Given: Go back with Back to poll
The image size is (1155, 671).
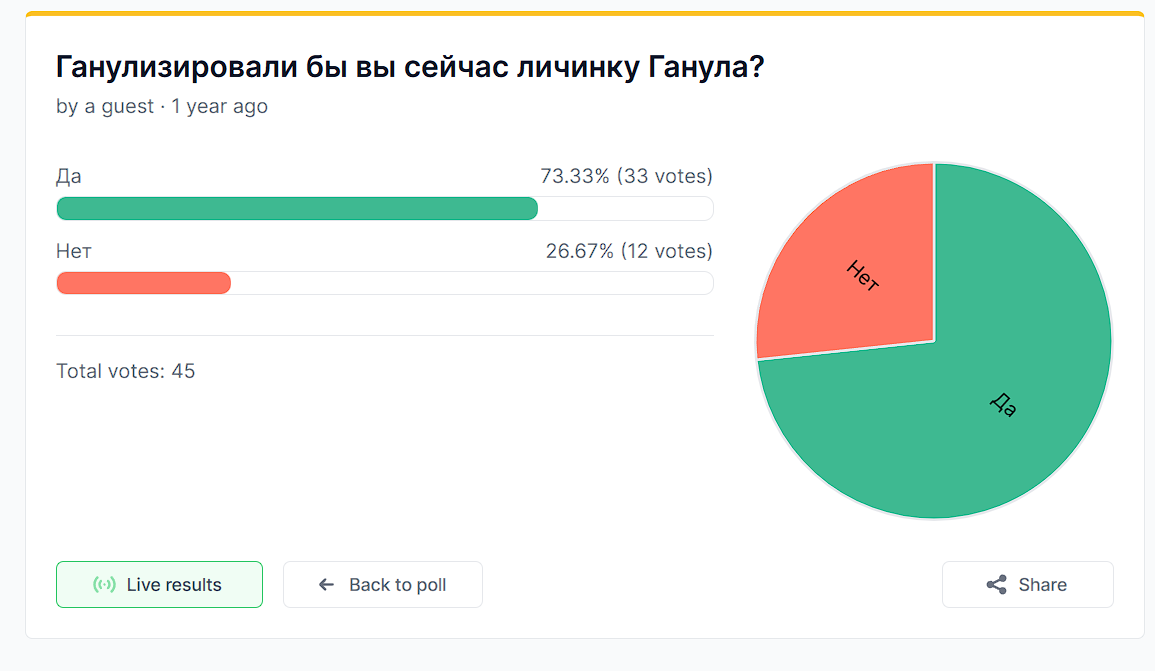Looking at the screenshot, I should coord(383,585).
